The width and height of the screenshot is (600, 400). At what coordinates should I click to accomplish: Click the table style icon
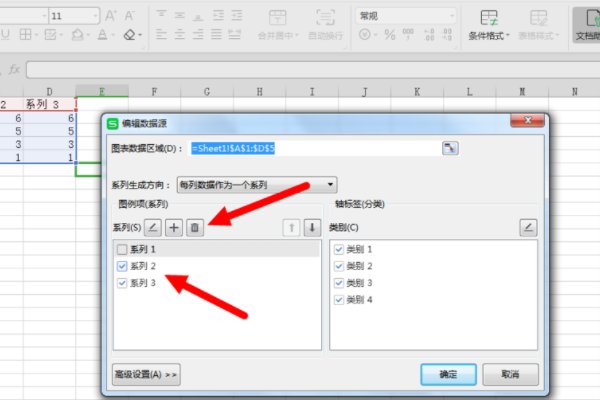coord(538,18)
